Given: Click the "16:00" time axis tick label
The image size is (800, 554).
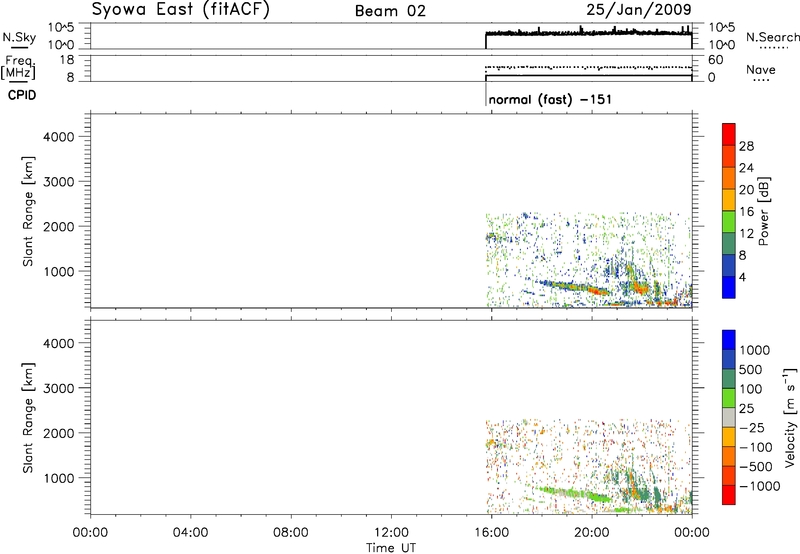Looking at the screenshot, I should tap(491, 533).
